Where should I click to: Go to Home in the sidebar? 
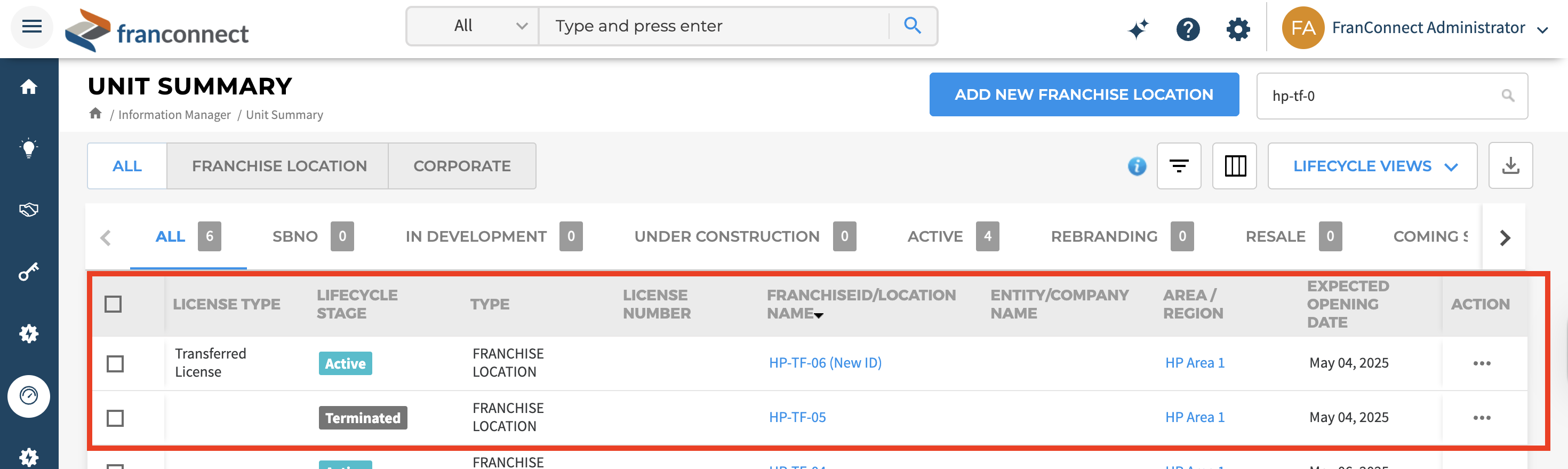pyautogui.click(x=29, y=87)
